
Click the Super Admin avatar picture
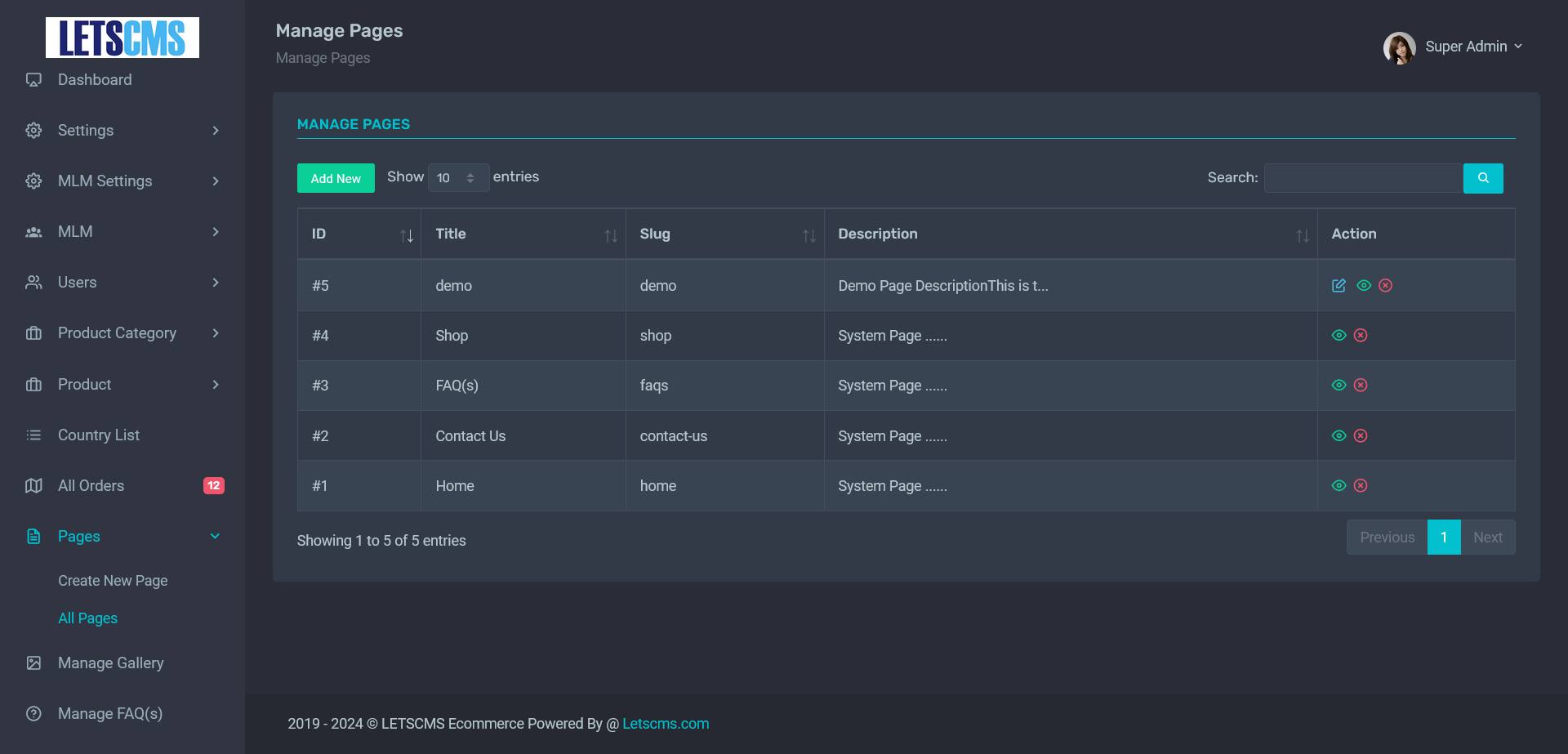1398,47
